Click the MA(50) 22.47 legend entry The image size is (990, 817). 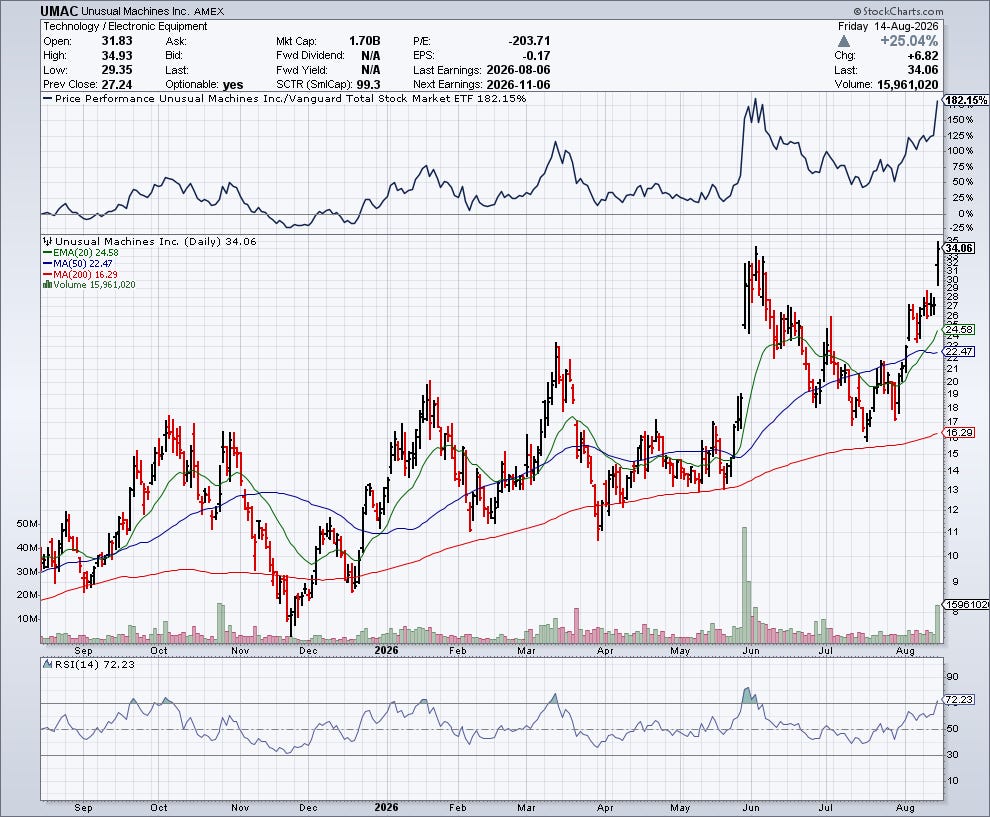click(78, 263)
